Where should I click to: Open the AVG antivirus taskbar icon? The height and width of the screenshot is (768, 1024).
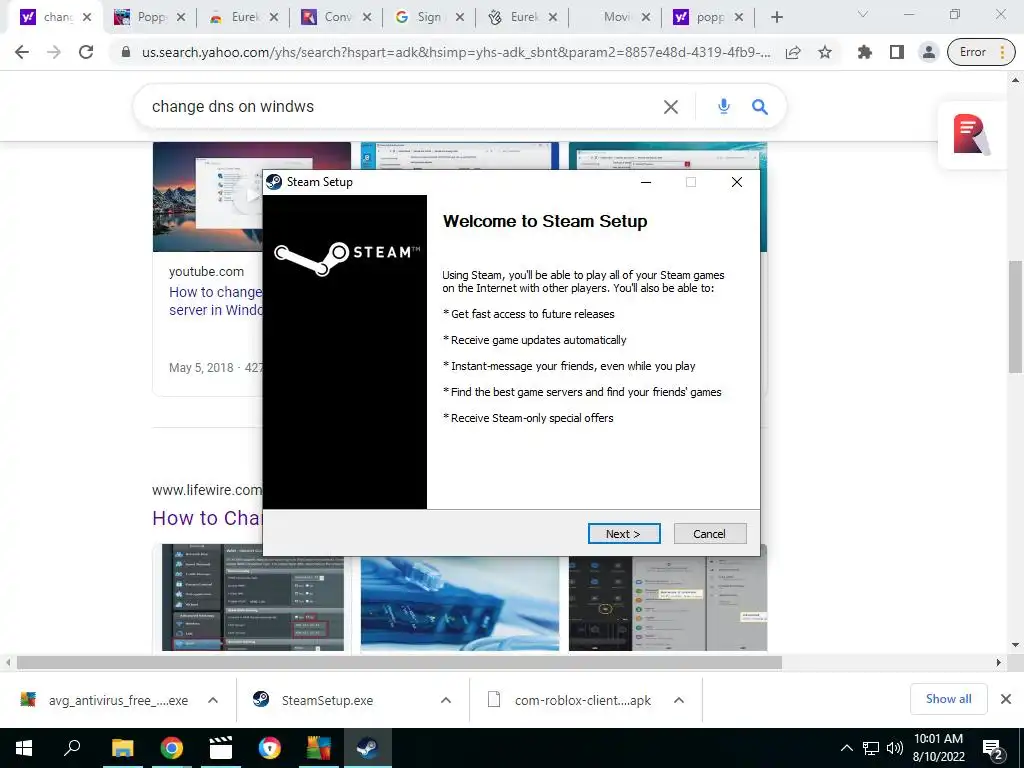click(319, 748)
